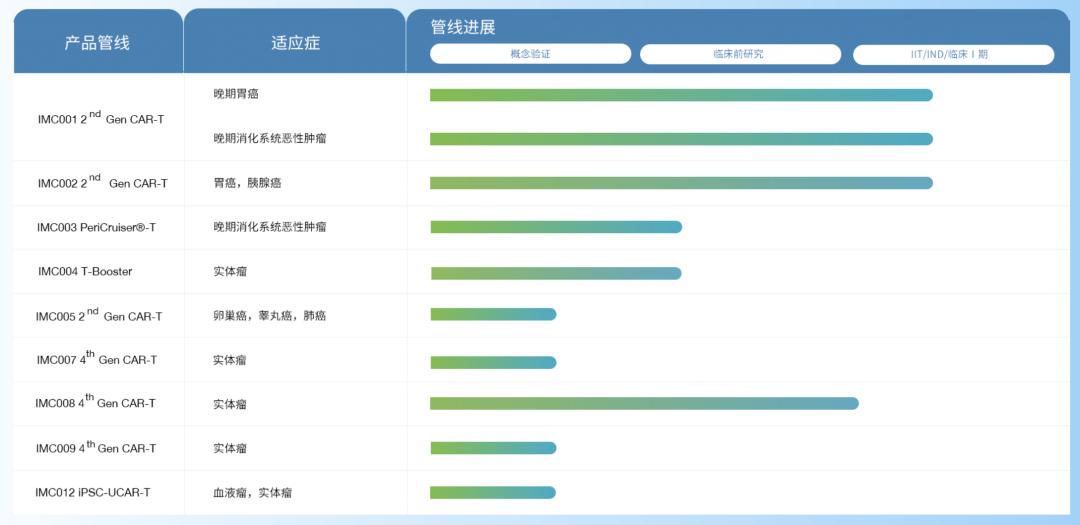The image size is (1080, 525).
Task: Click the 概念验证 stage pill
Action: (530, 54)
